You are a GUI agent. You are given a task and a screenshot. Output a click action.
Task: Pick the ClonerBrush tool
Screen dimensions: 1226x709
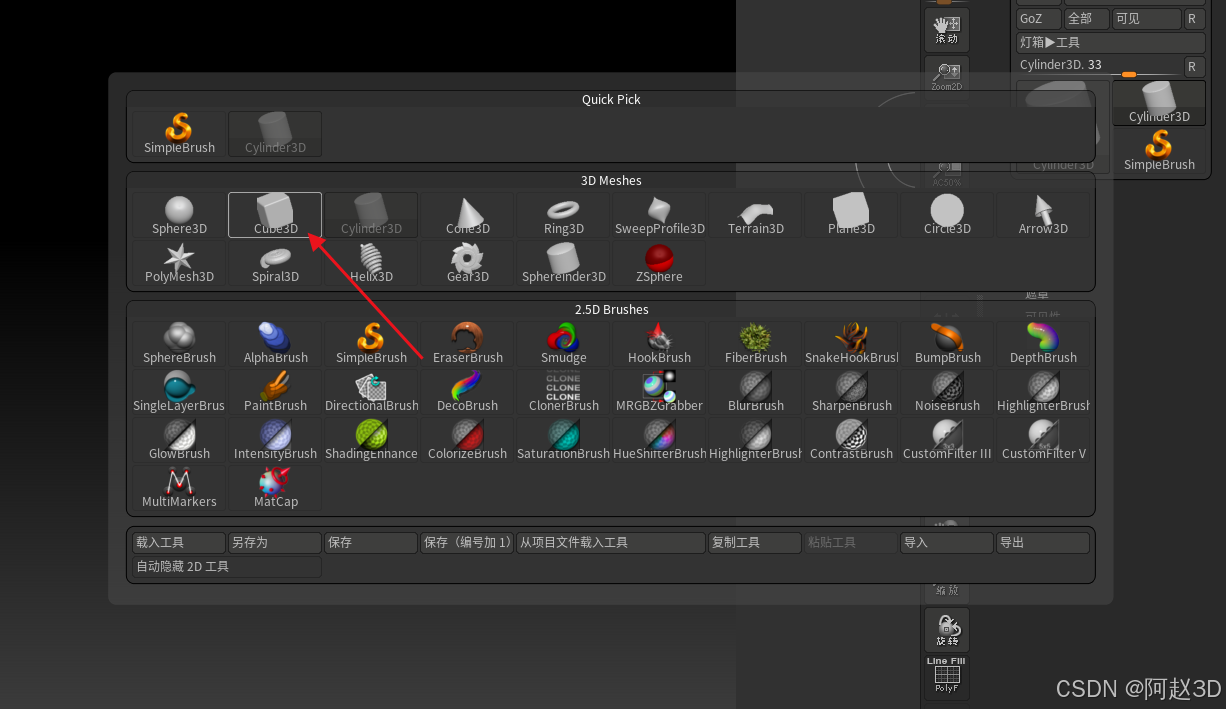click(x=563, y=392)
